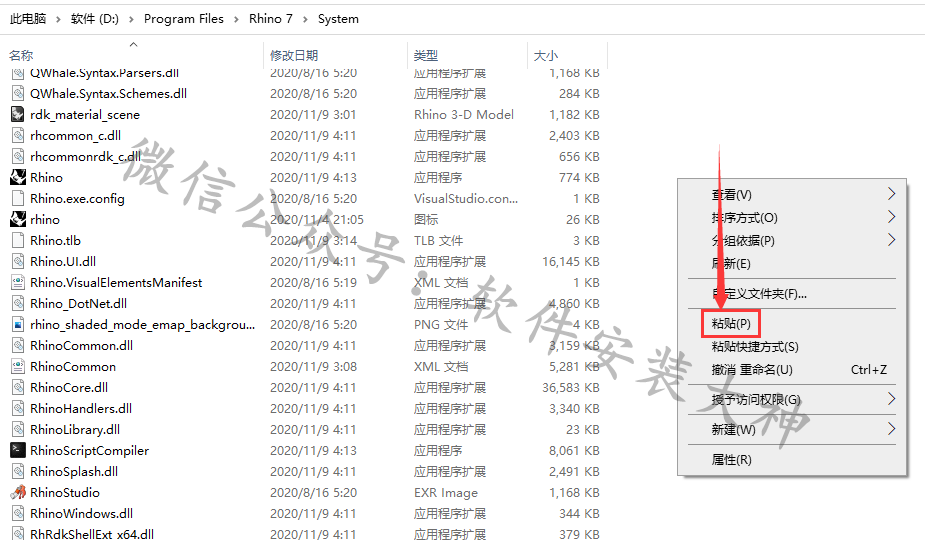Viewport: 925px width, 540px height.
Task: Click the rhino icon file's icon
Action: 18,219
